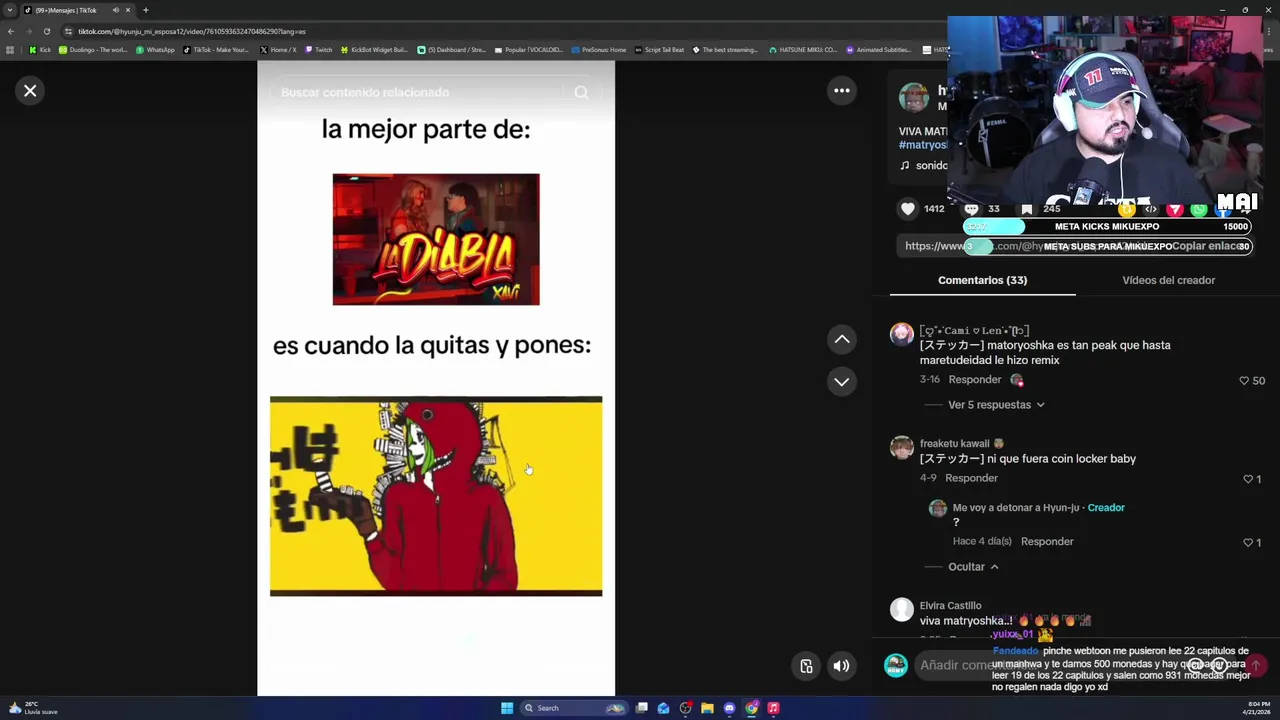Screen dimensions: 1280x720
Task: Open File Explorer from taskbar
Action: coord(707,708)
